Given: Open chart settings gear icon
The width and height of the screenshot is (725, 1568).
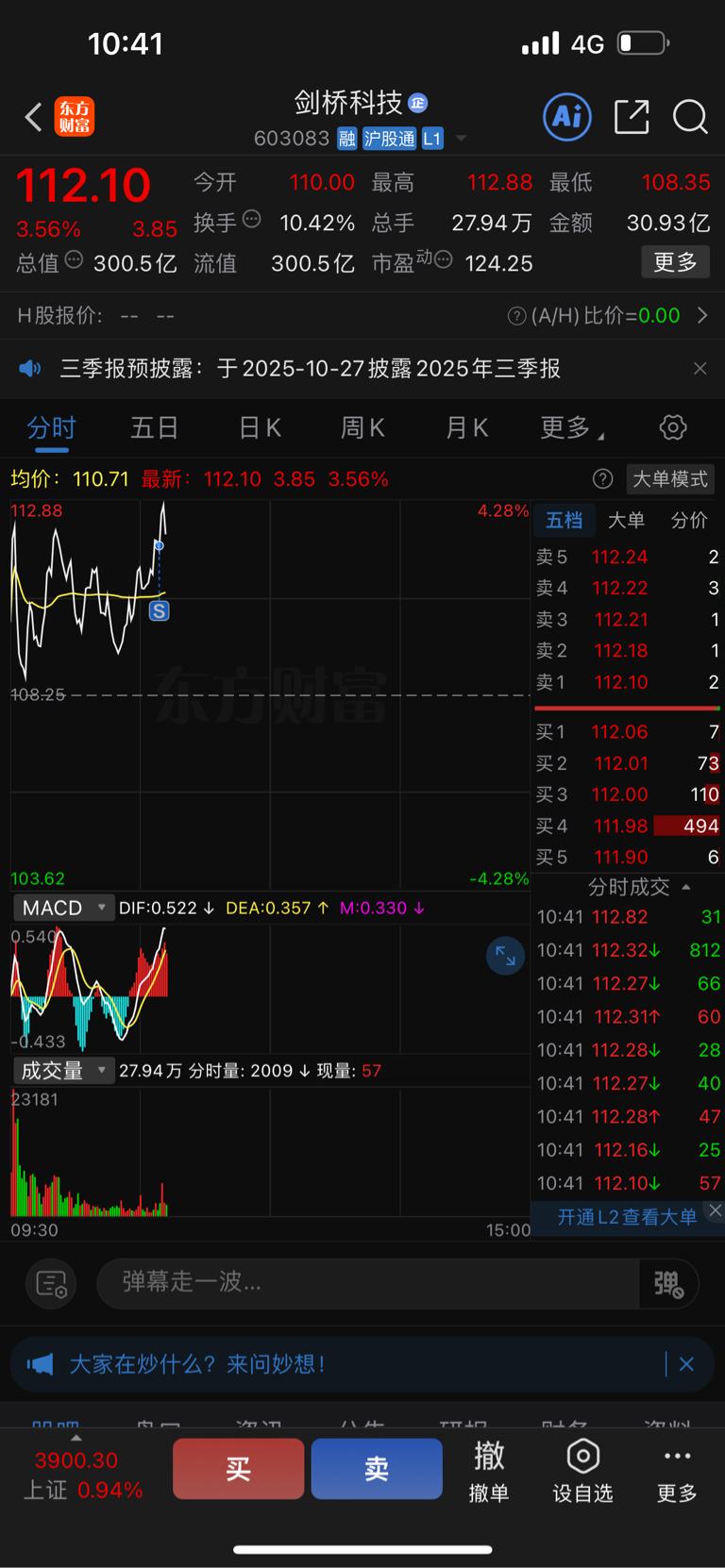Looking at the screenshot, I should pyautogui.click(x=673, y=427).
